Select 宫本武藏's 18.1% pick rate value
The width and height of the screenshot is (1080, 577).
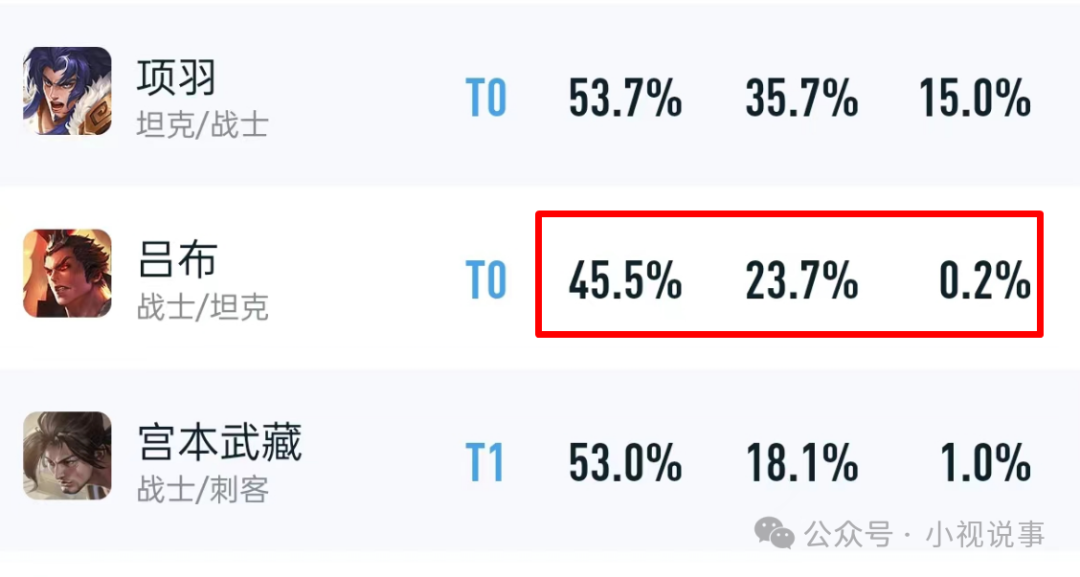pos(802,462)
